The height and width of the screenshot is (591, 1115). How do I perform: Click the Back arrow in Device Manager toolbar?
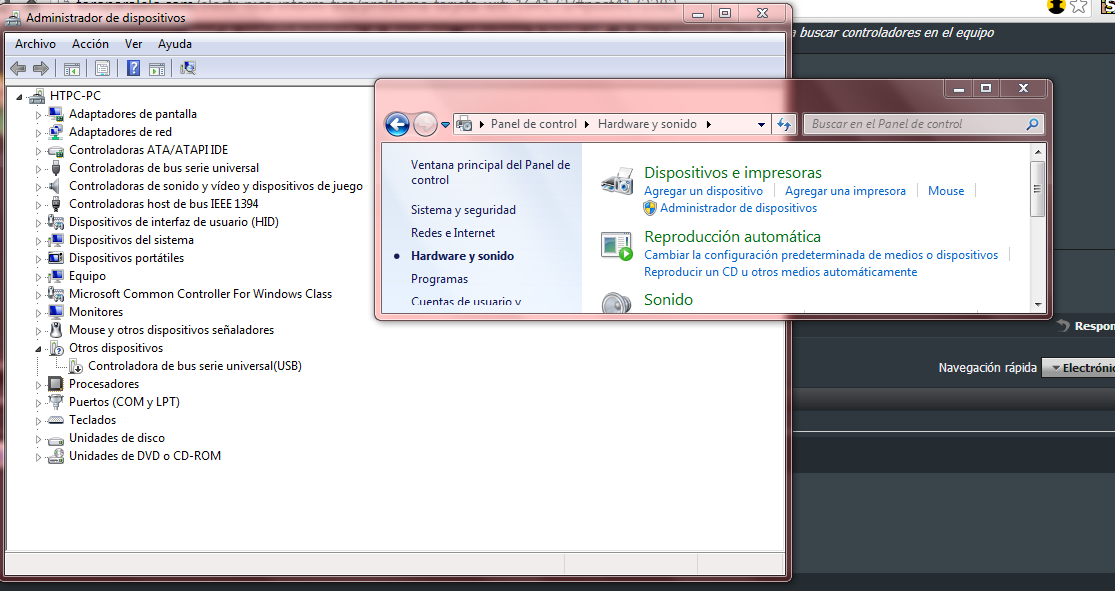click(18, 68)
